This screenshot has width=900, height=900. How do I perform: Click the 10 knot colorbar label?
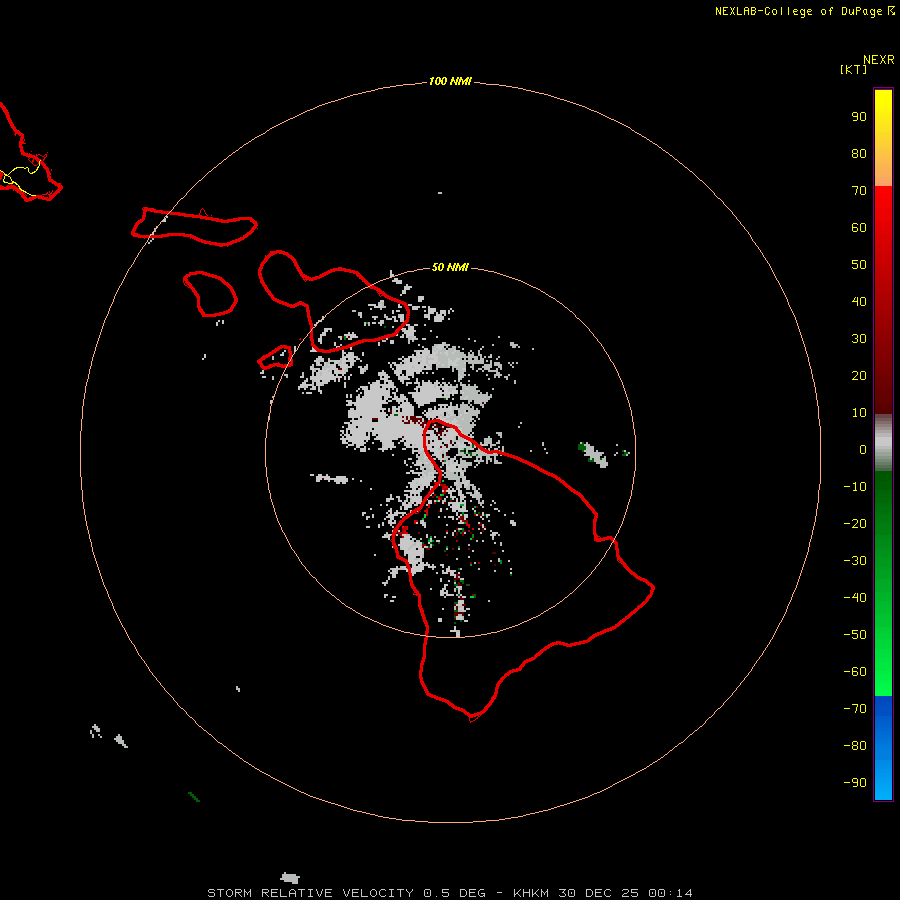859,413
